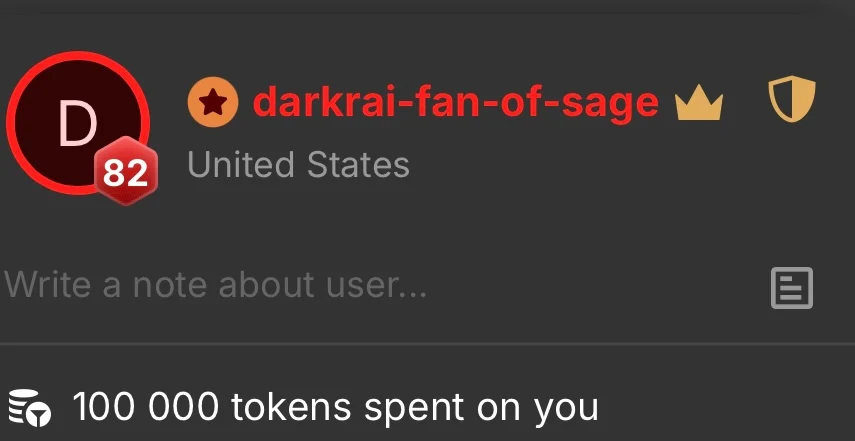Click the divider line above tokens row

tap(428, 344)
